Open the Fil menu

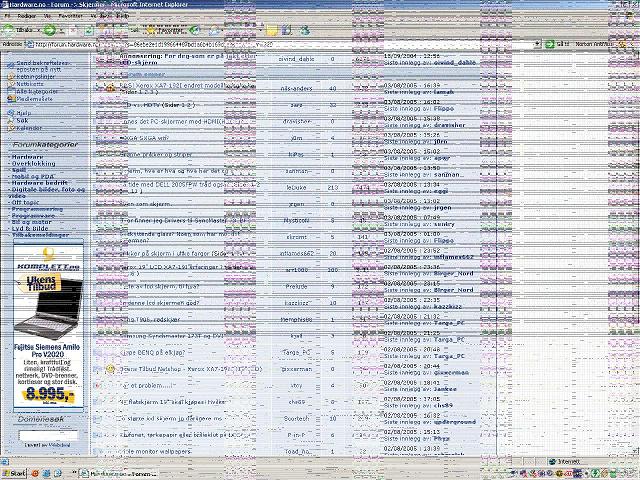coord(7,16)
